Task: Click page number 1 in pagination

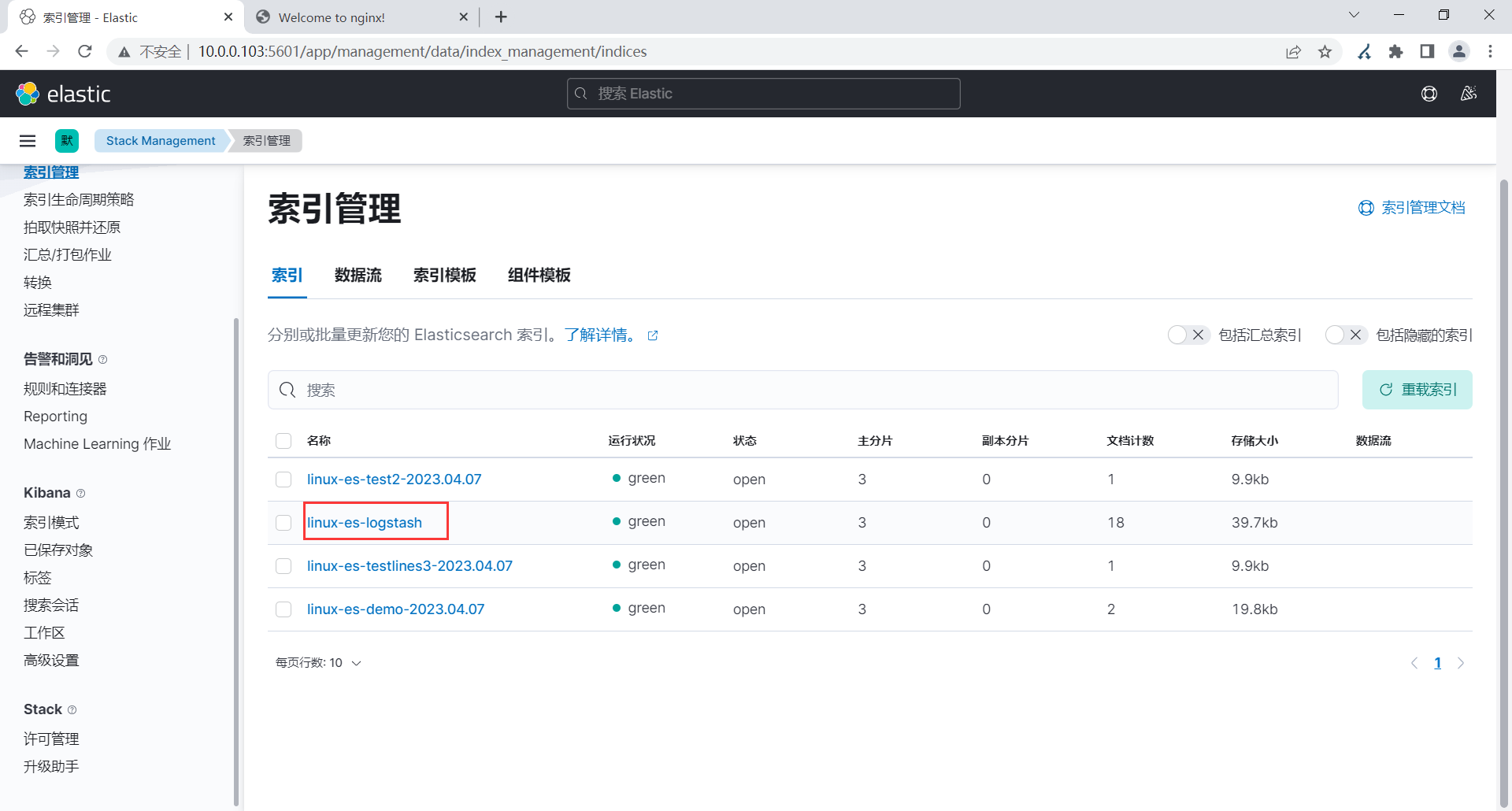Action: [x=1438, y=663]
